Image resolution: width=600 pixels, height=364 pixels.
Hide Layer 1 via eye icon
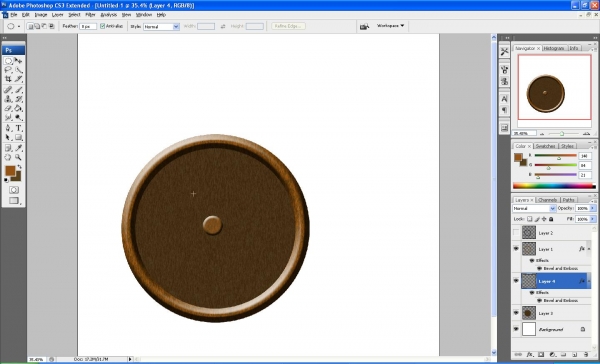(x=516, y=249)
